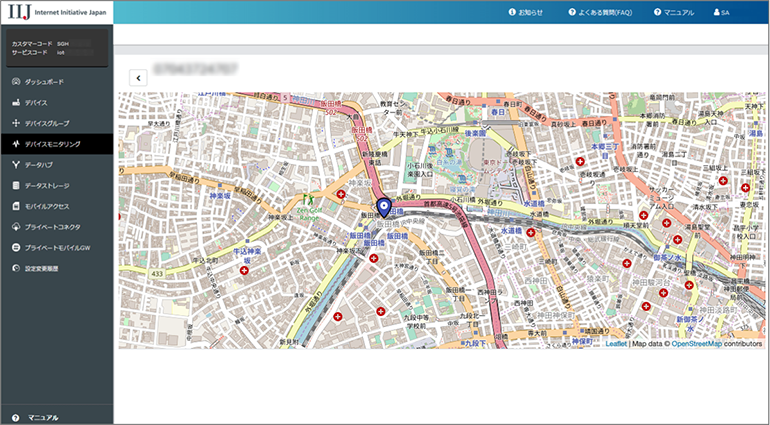Click the hospital marker near 牛込神楽坂
The height and width of the screenshot is (425, 770).
pos(244,271)
